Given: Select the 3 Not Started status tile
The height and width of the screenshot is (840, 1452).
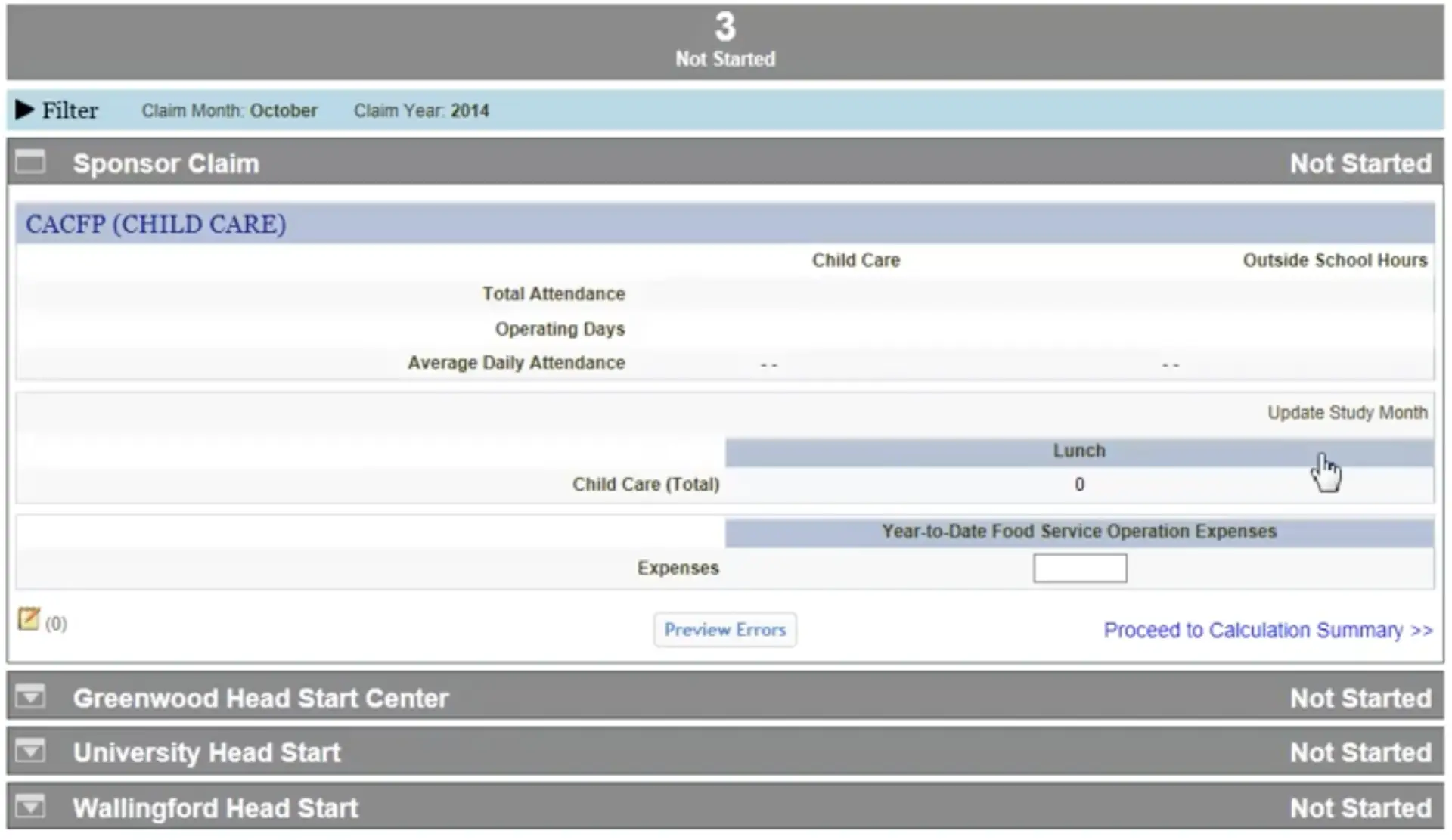Looking at the screenshot, I should (x=725, y=42).
